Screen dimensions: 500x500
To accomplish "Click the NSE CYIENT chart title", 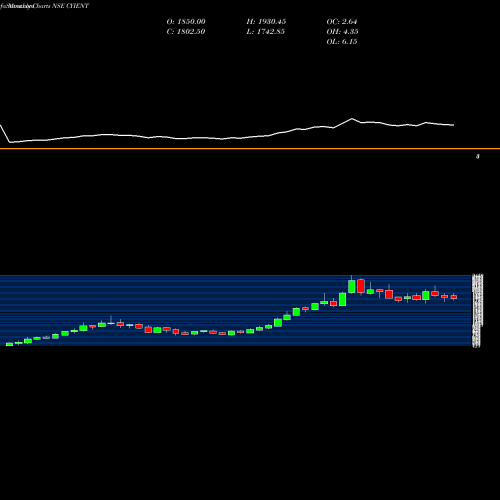I will [44, 6].
